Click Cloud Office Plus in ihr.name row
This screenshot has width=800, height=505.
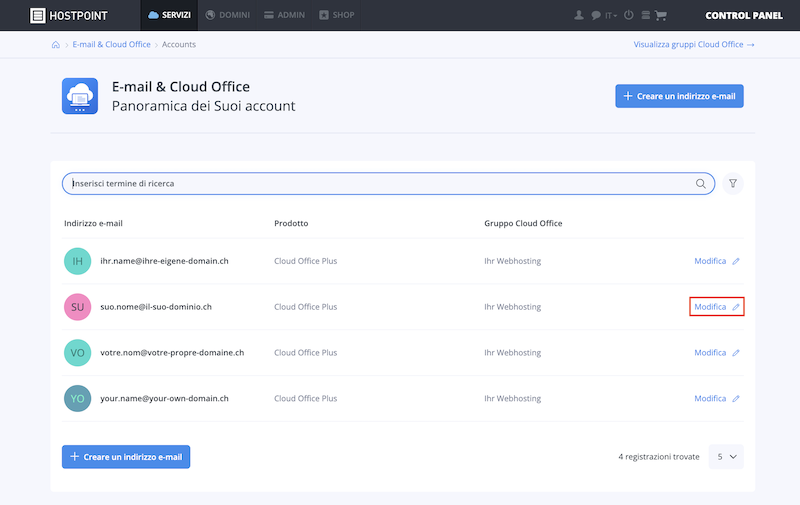306,261
